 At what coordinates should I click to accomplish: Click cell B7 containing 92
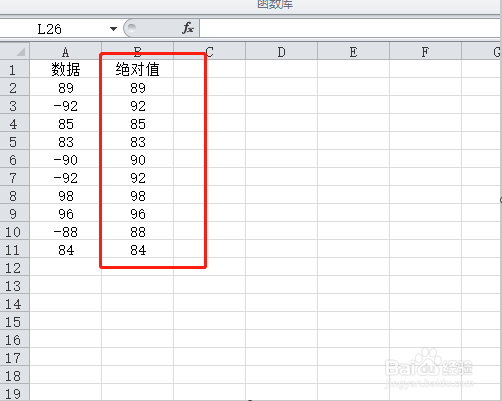pyautogui.click(x=138, y=177)
